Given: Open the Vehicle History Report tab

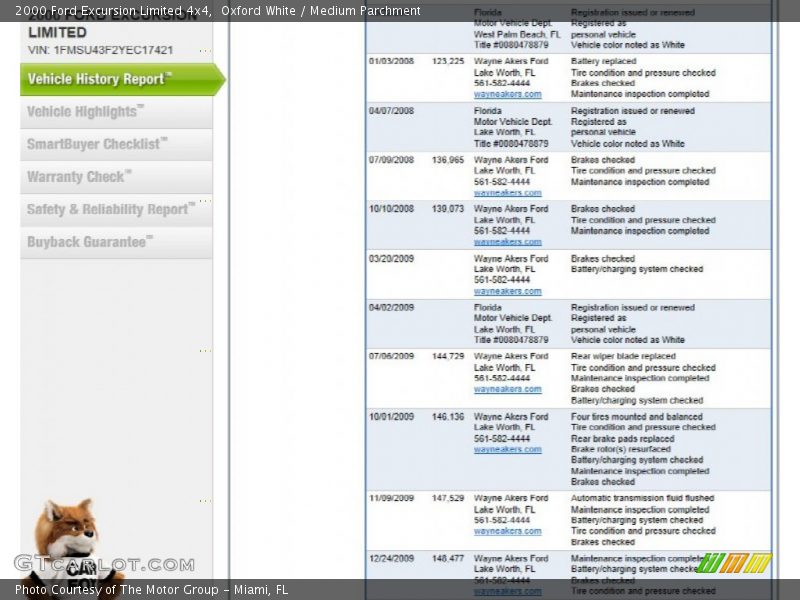Looking at the screenshot, I should point(122,79).
